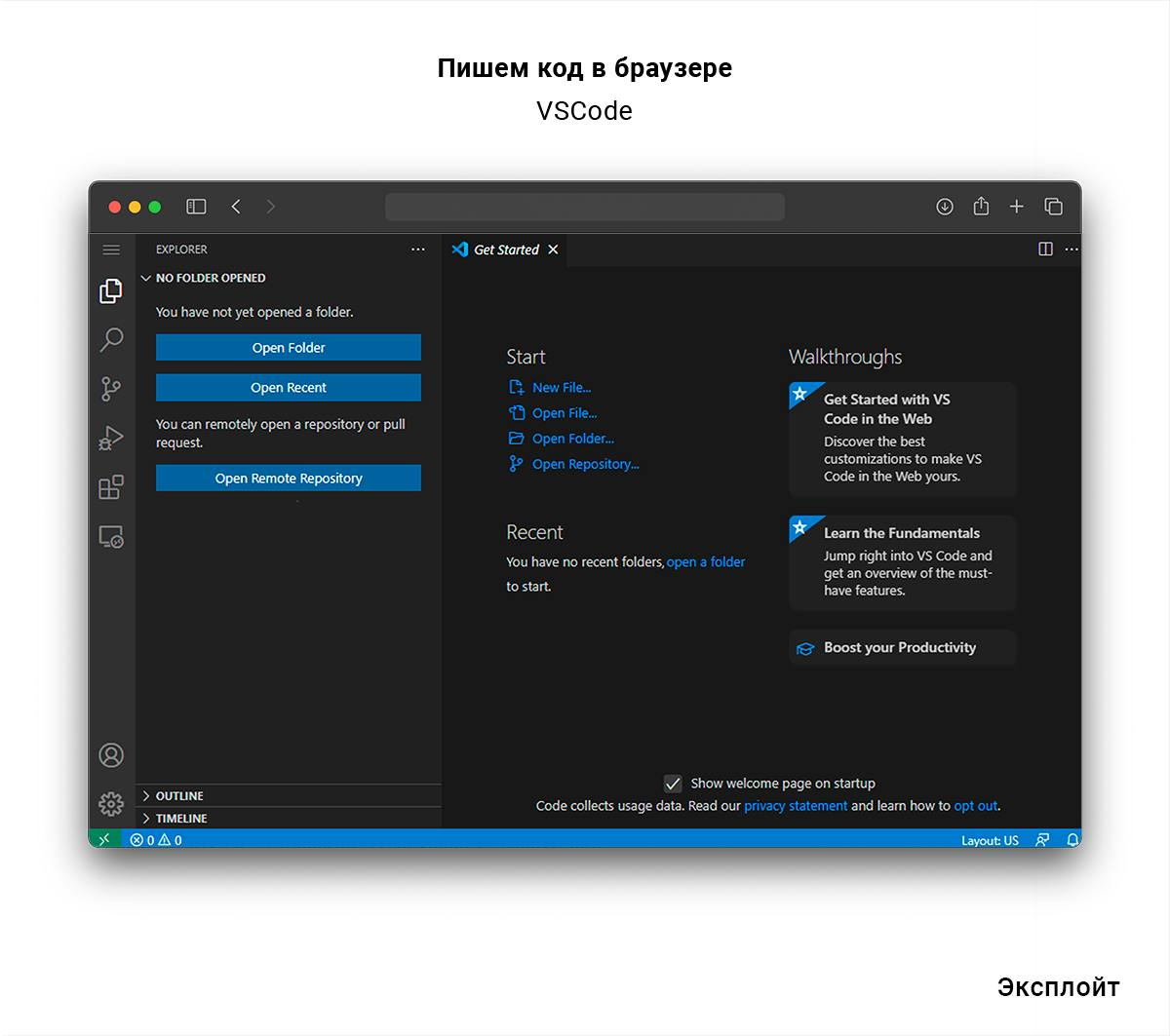Open the Source Control view icon

[x=111, y=389]
